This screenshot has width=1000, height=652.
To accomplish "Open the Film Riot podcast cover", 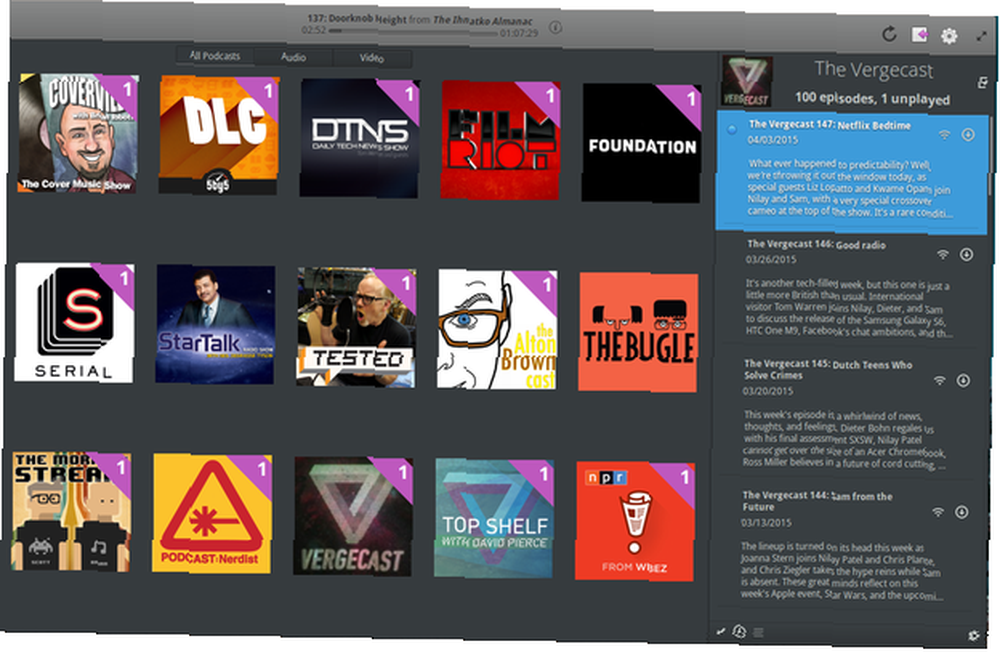I will coord(500,140).
